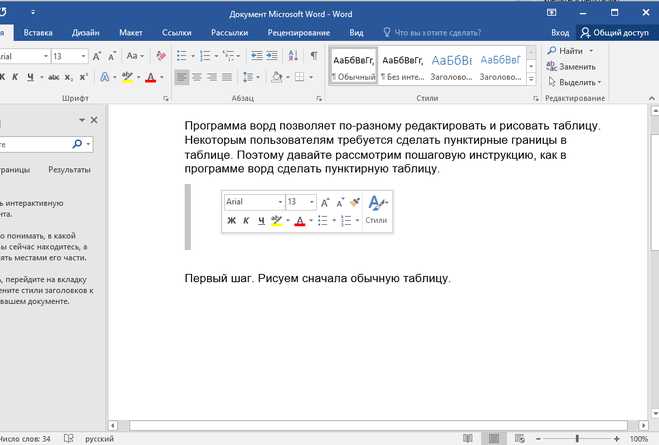Open Стили button on mini toolbar
This screenshot has width=659, height=445.
[x=377, y=210]
